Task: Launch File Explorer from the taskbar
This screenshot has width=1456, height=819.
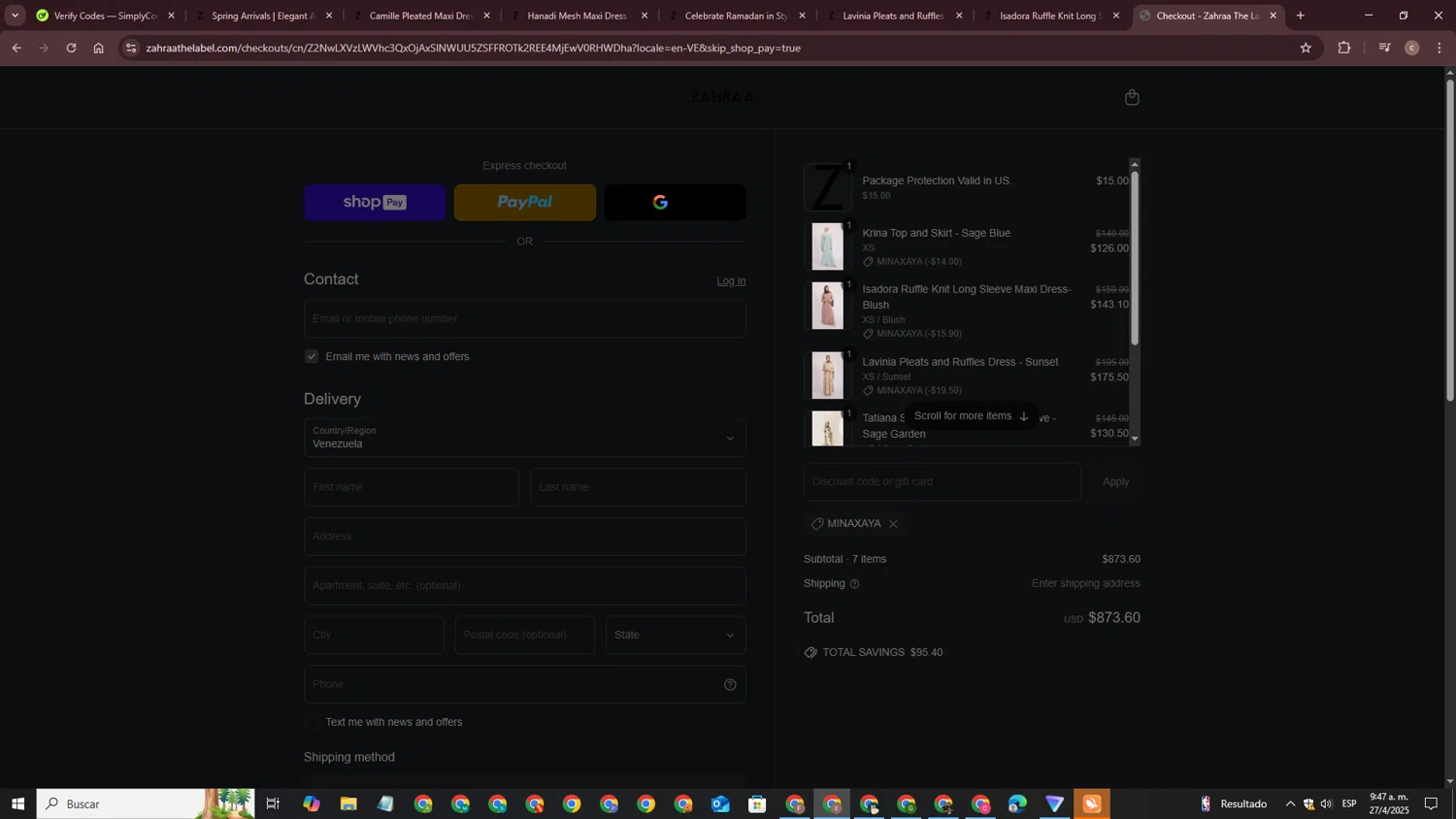Action: pos(348,803)
